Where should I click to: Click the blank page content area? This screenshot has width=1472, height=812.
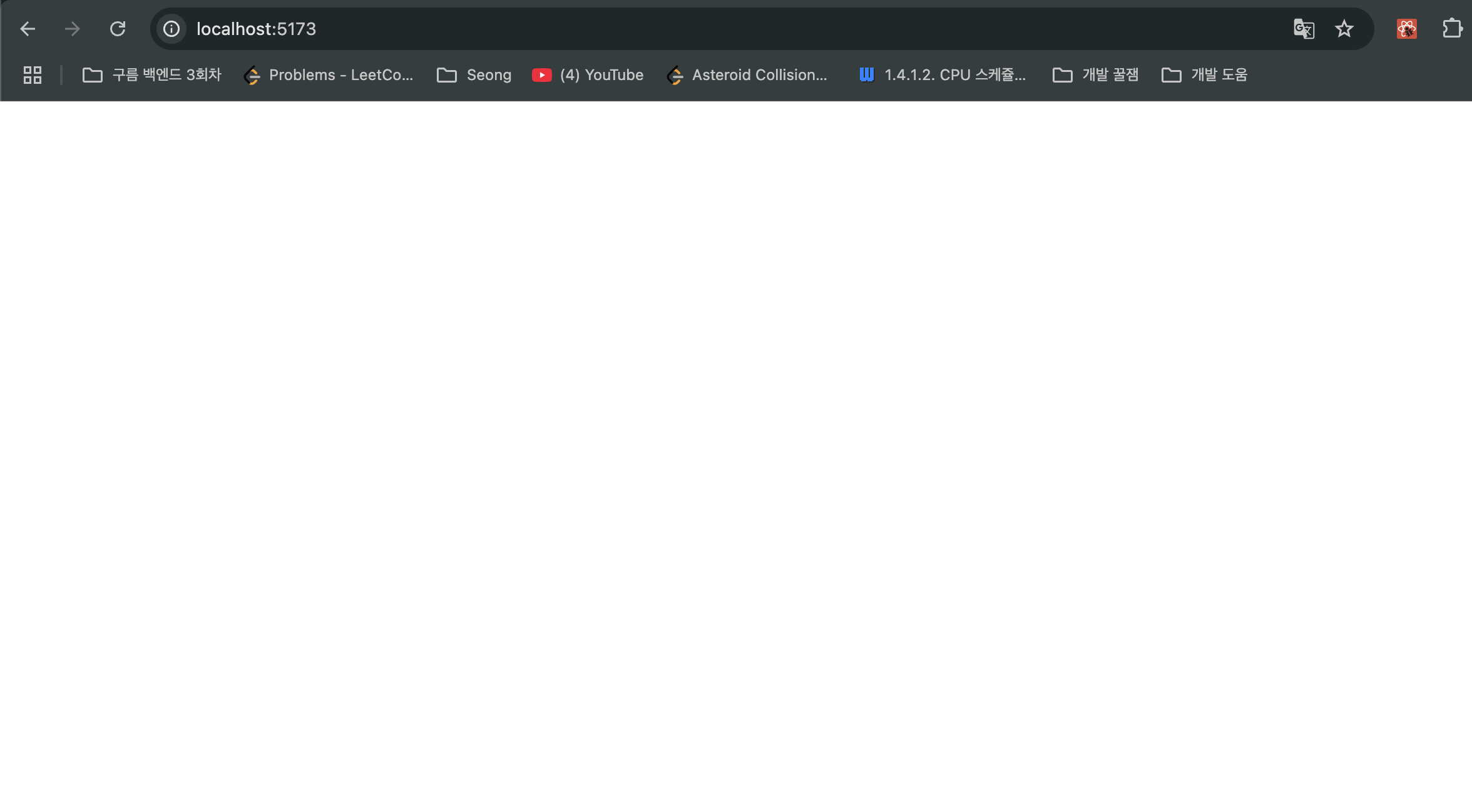pos(736,438)
